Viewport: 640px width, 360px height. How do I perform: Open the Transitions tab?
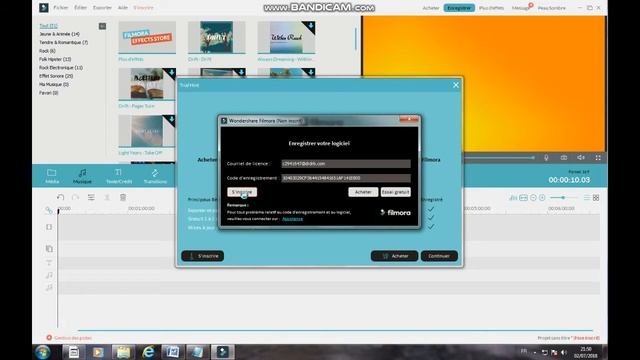click(x=155, y=176)
